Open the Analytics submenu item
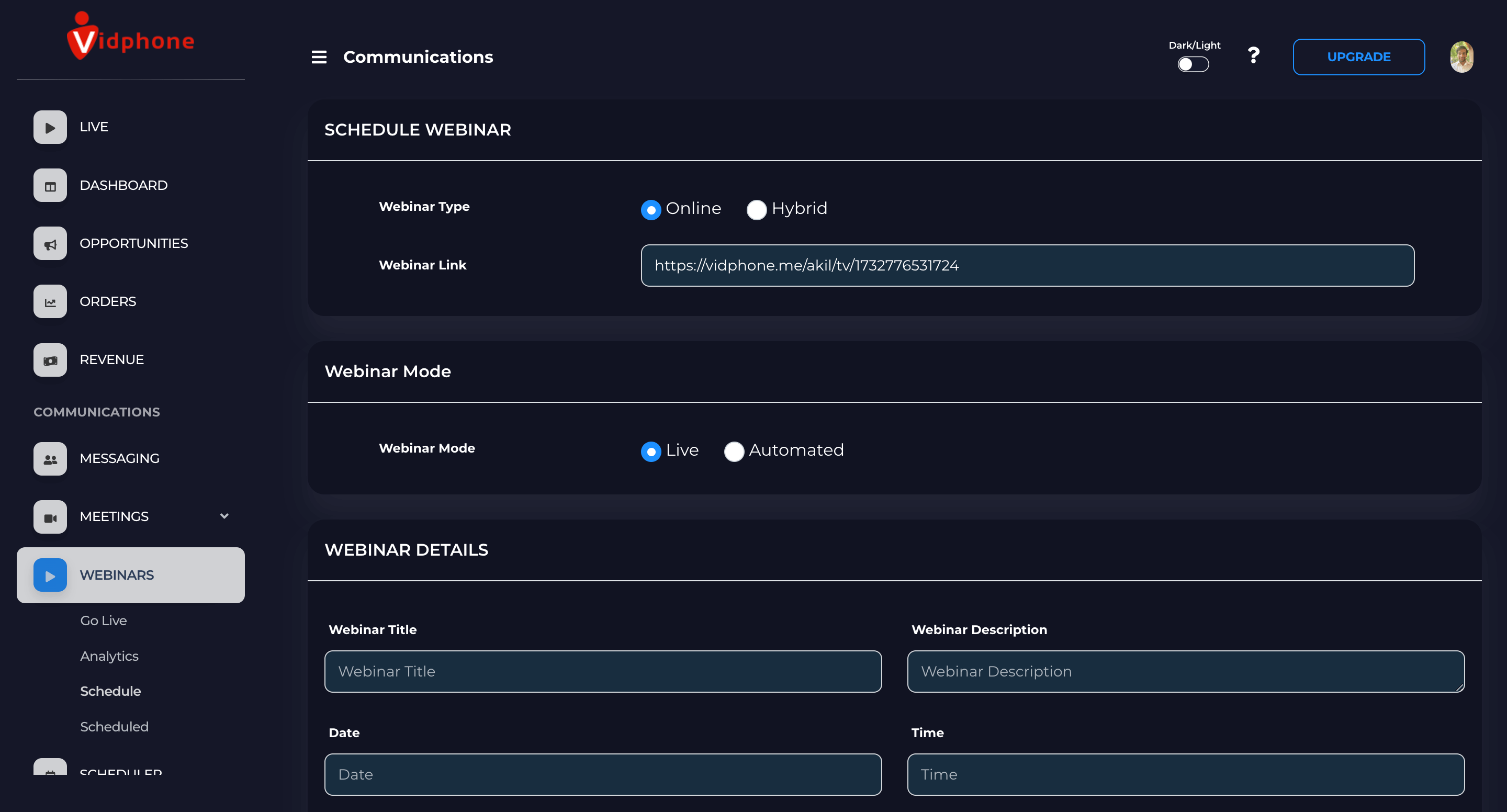This screenshot has width=1507, height=812. coord(109,656)
